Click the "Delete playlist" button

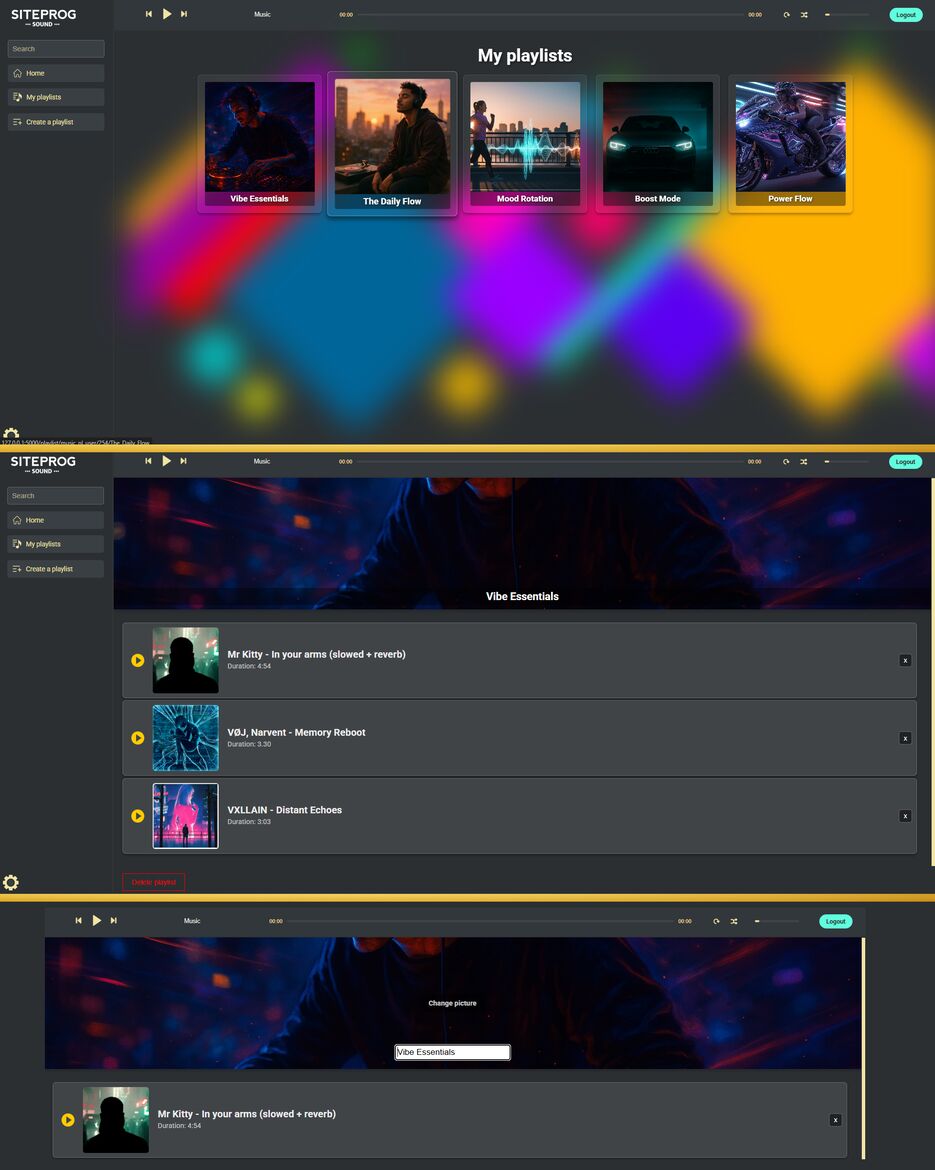click(x=153, y=882)
